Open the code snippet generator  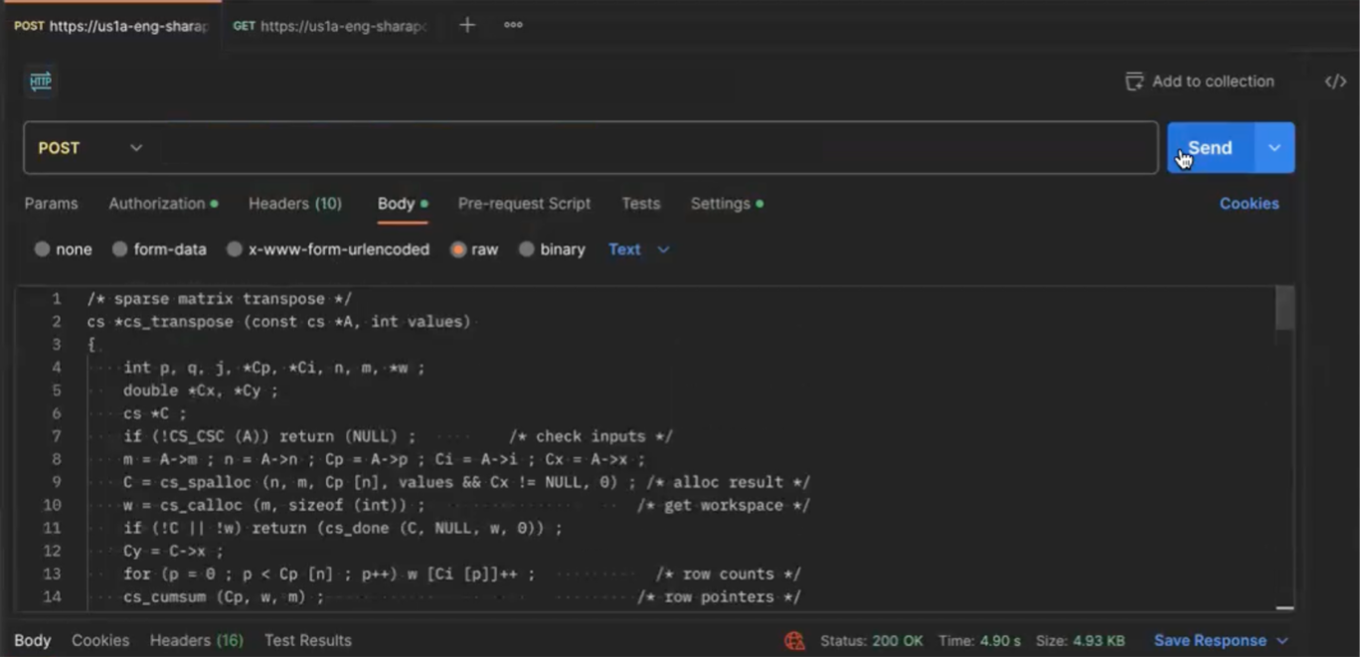point(1337,81)
